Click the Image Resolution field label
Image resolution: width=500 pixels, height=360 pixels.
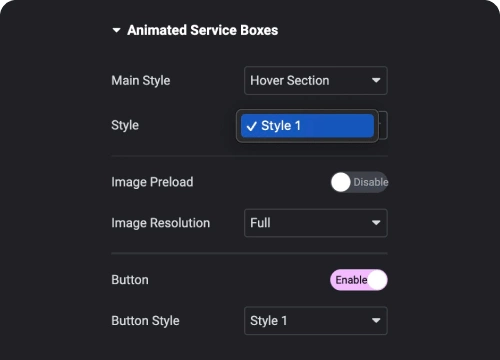161,223
